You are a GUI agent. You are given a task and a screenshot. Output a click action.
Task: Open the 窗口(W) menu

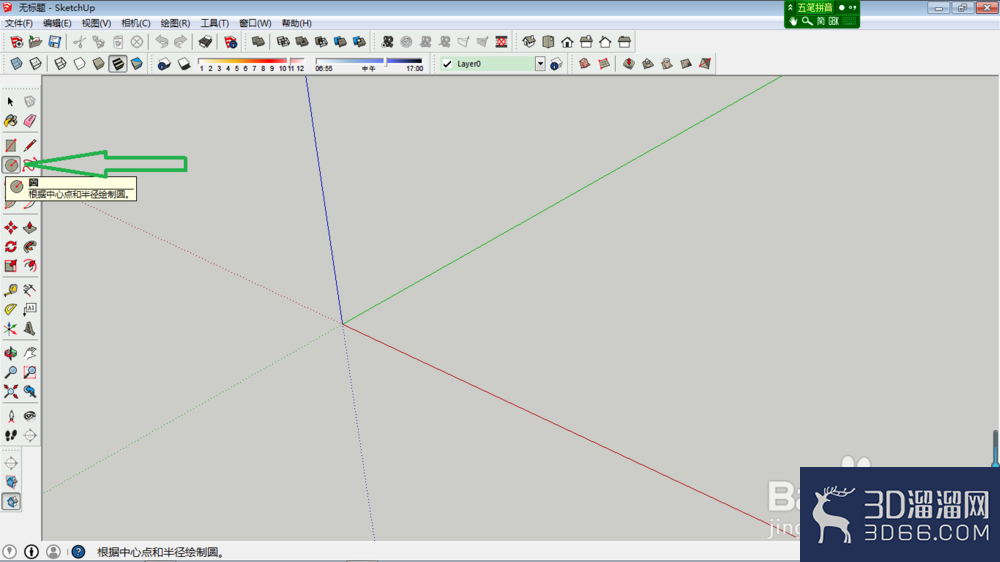(x=255, y=23)
